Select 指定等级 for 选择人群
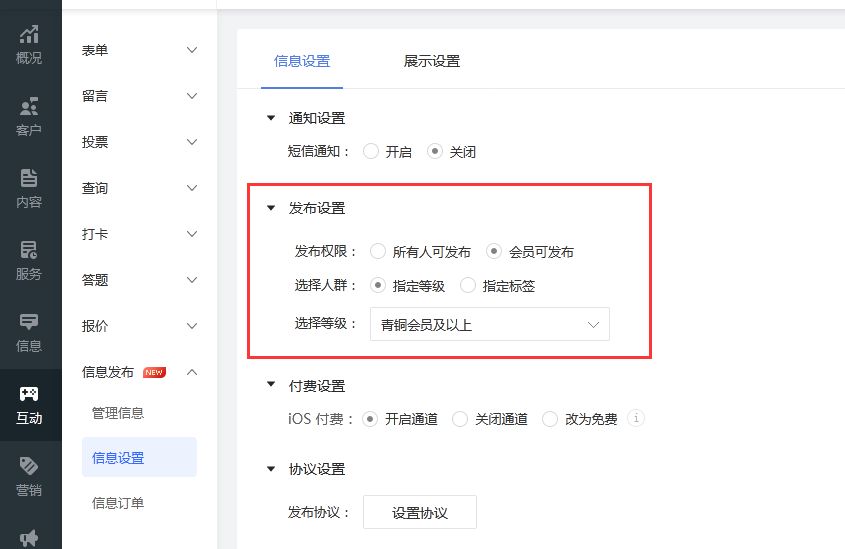The image size is (845, 549). point(378,286)
